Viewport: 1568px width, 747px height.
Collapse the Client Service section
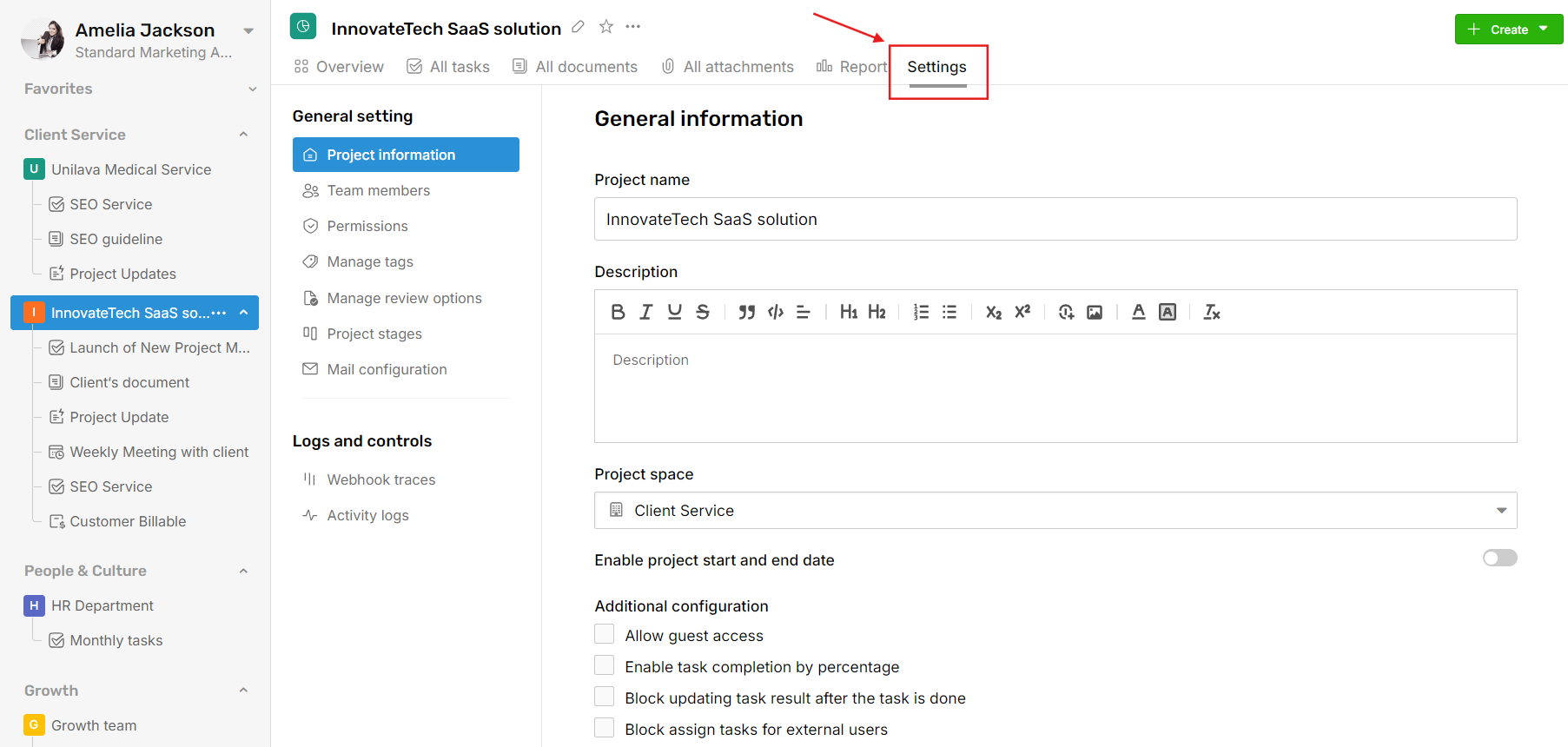tap(243, 135)
